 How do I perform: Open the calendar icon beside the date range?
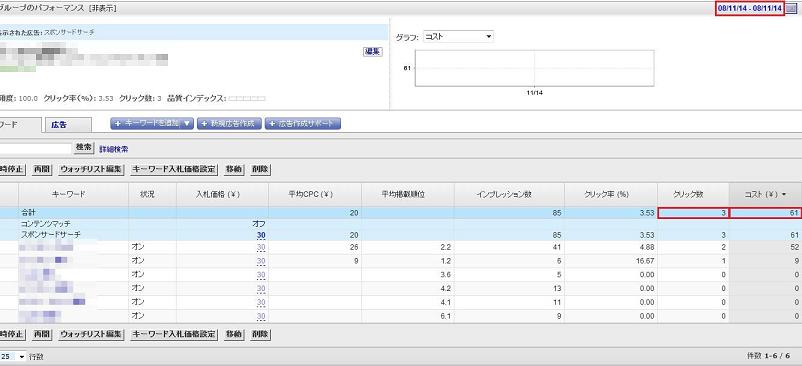click(x=792, y=9)
